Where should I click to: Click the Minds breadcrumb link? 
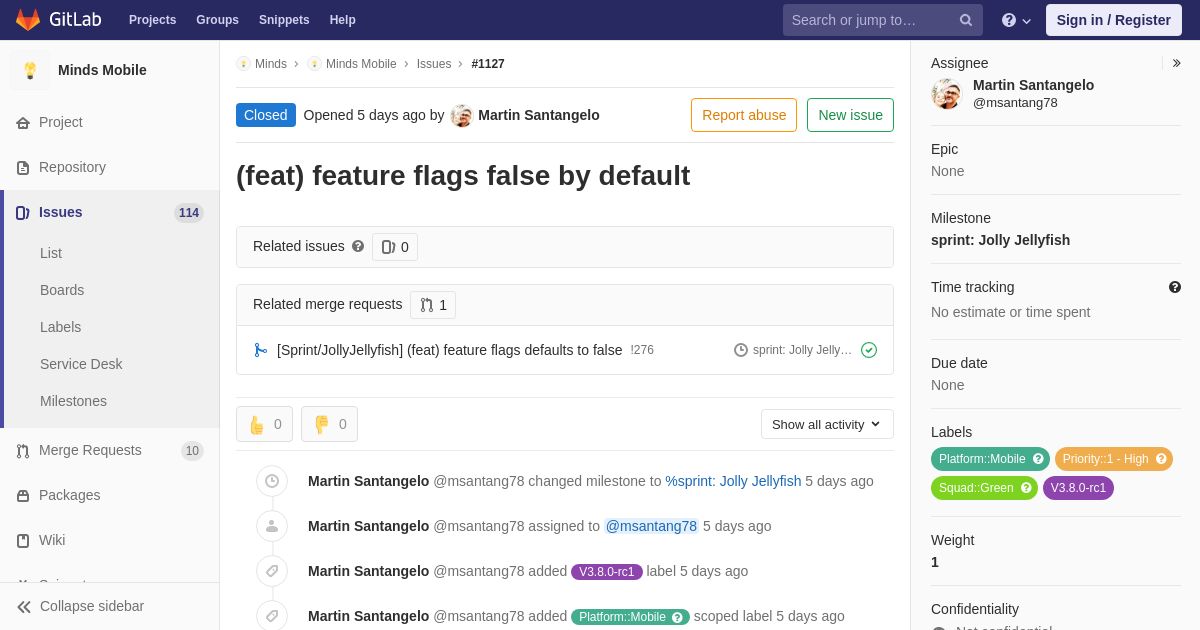(271, 64)
